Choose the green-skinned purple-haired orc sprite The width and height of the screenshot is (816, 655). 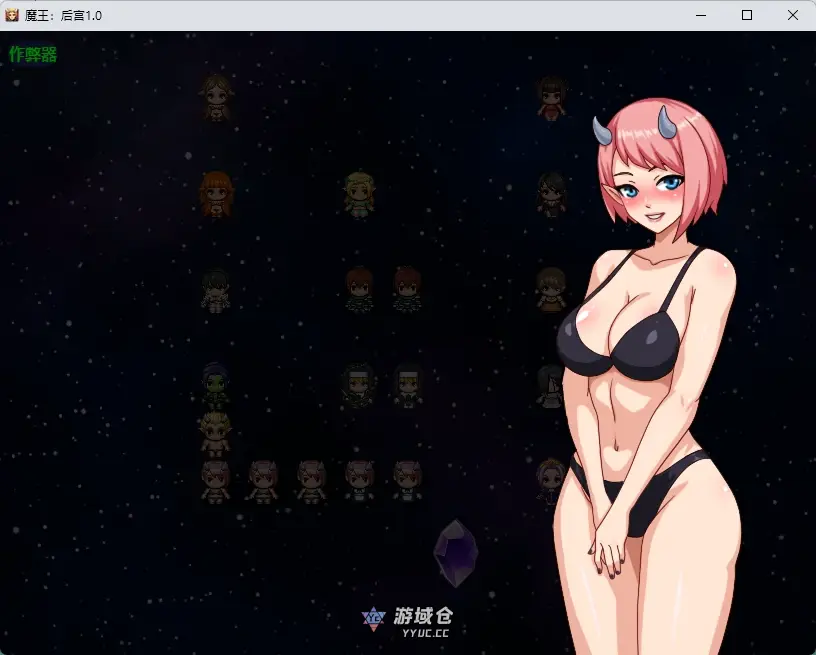(216, 387)
